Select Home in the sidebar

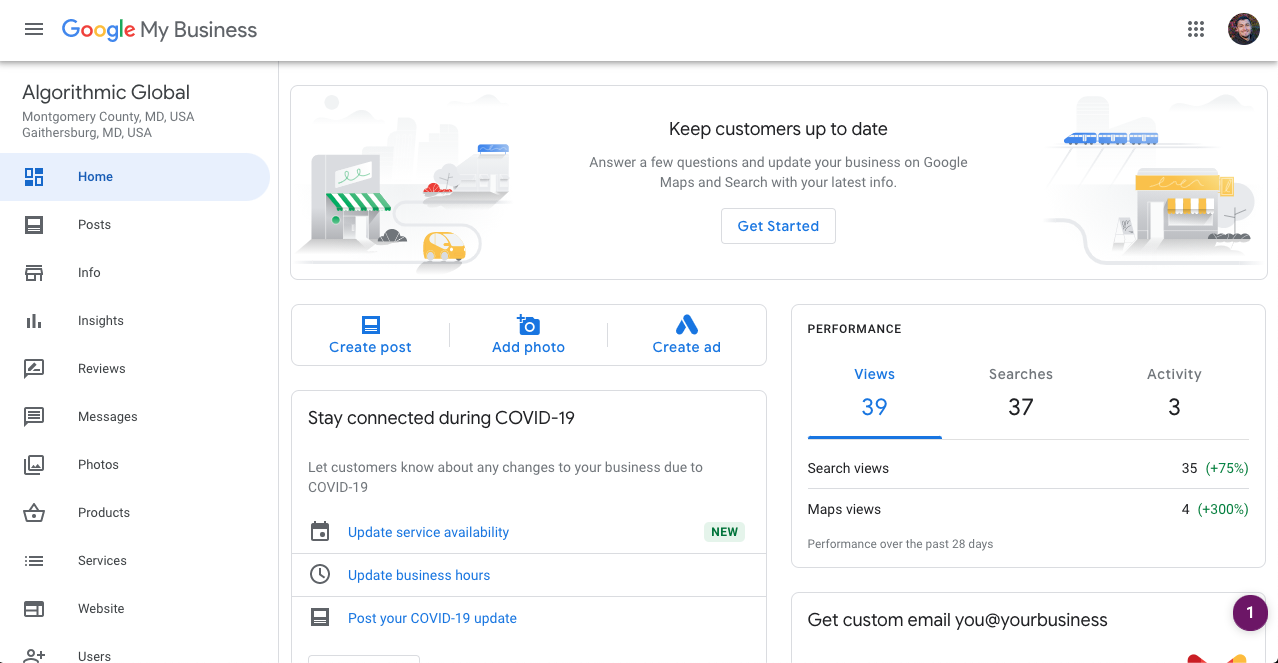click(135, 177)
